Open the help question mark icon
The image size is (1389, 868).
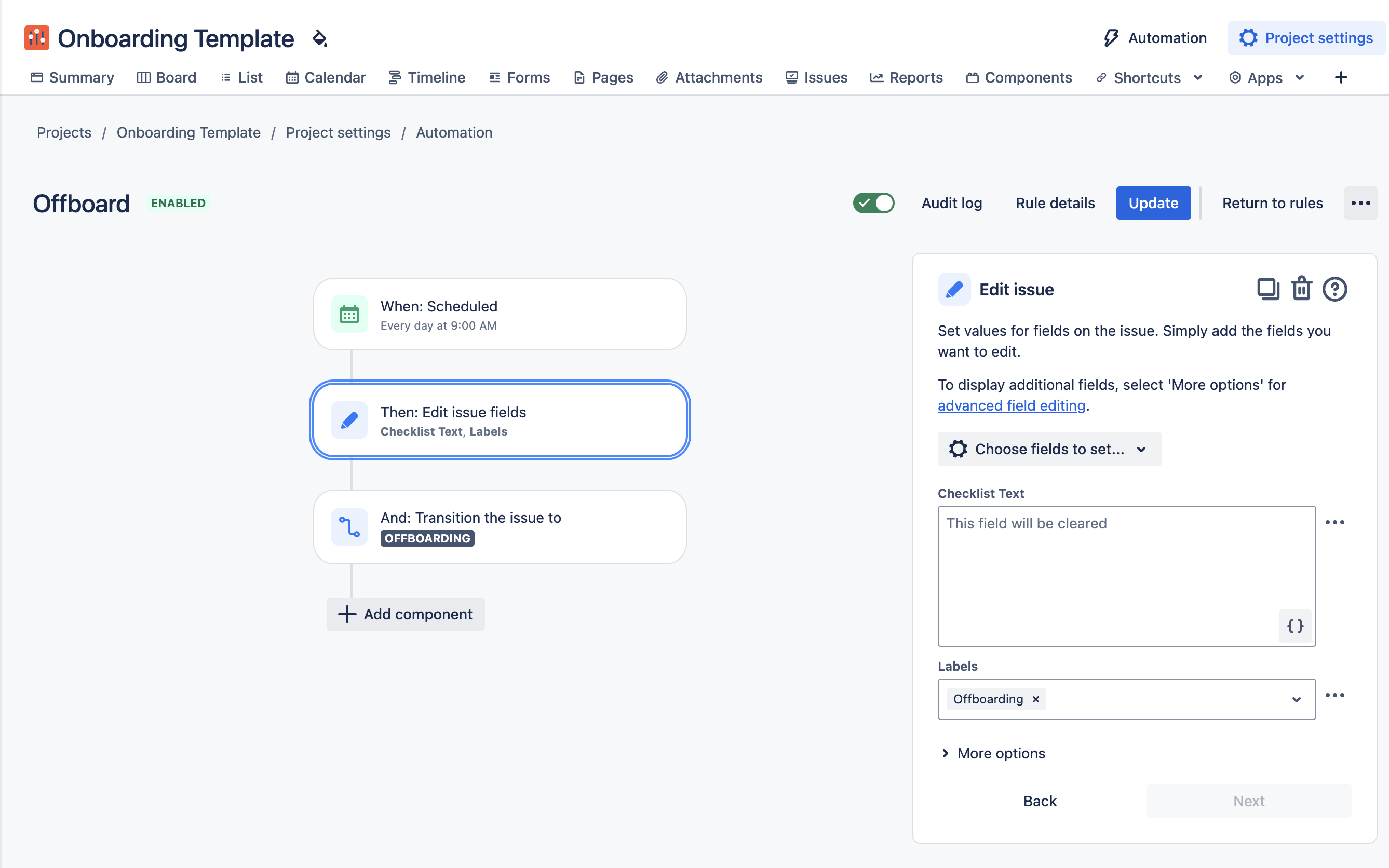coord(1334,289)
